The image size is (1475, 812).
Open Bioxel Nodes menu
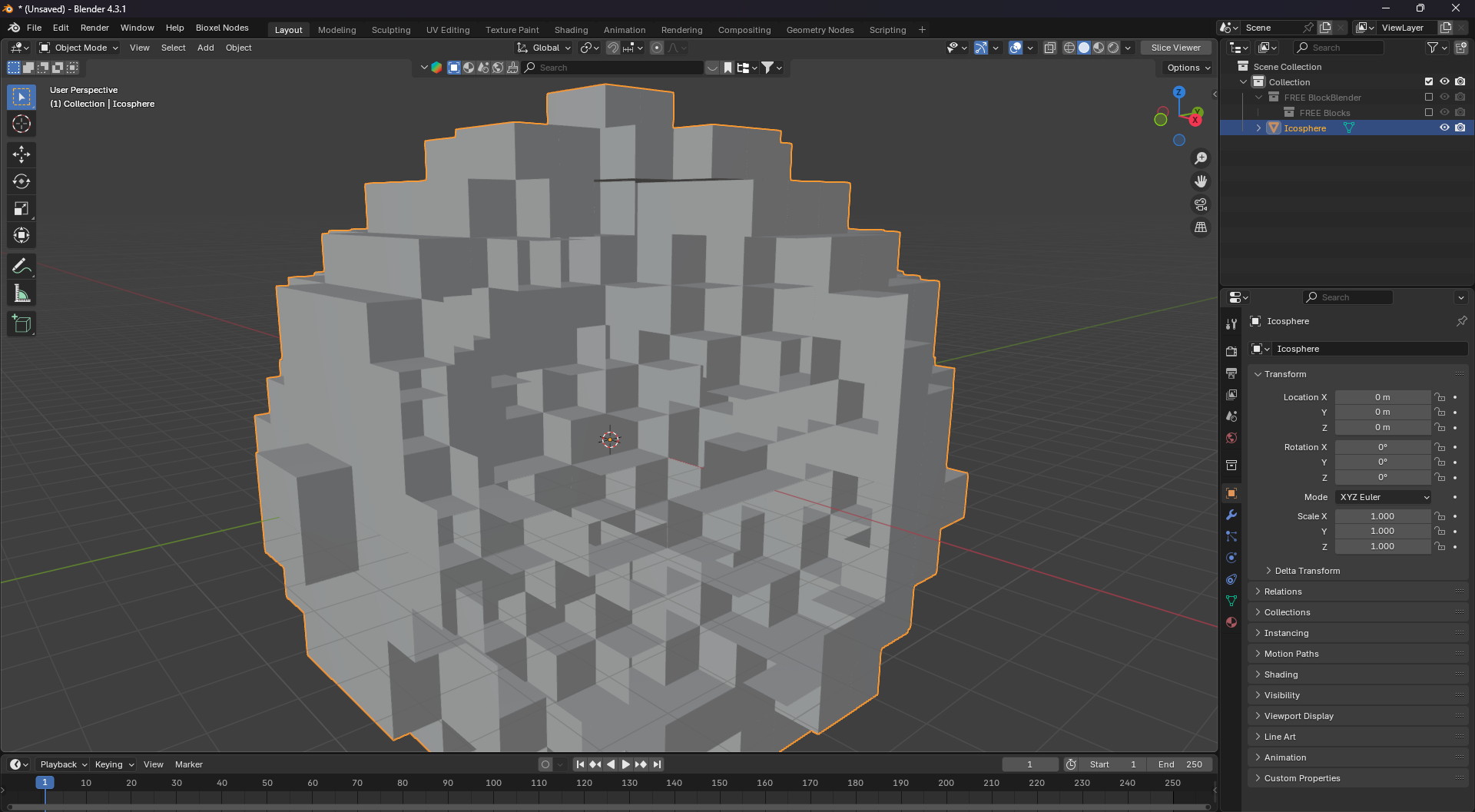click(222, 28)
